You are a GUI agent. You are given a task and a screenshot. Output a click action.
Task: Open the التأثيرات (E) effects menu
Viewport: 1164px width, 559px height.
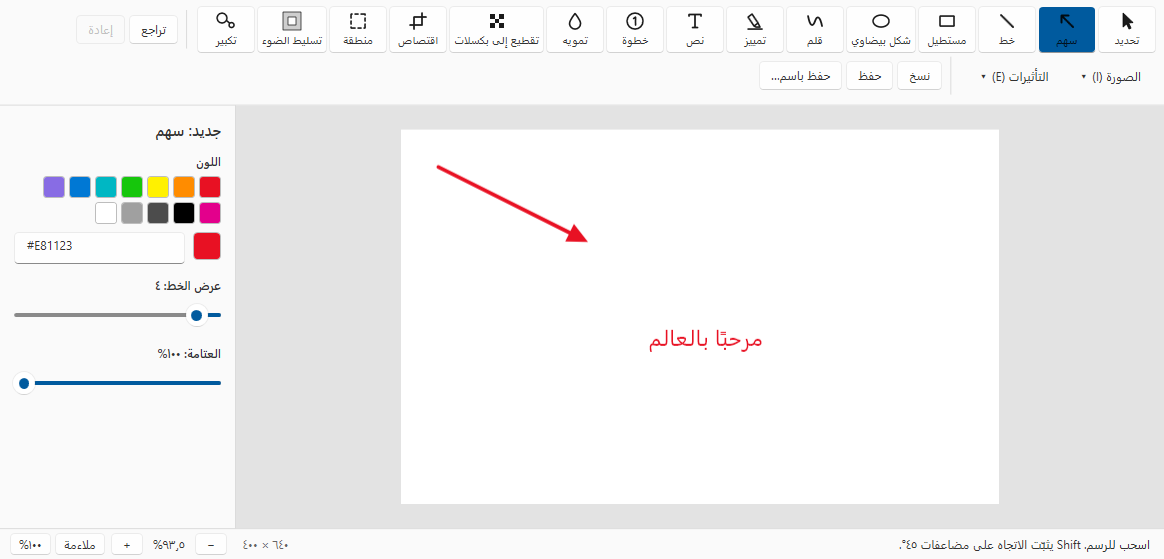point(1015,76)
